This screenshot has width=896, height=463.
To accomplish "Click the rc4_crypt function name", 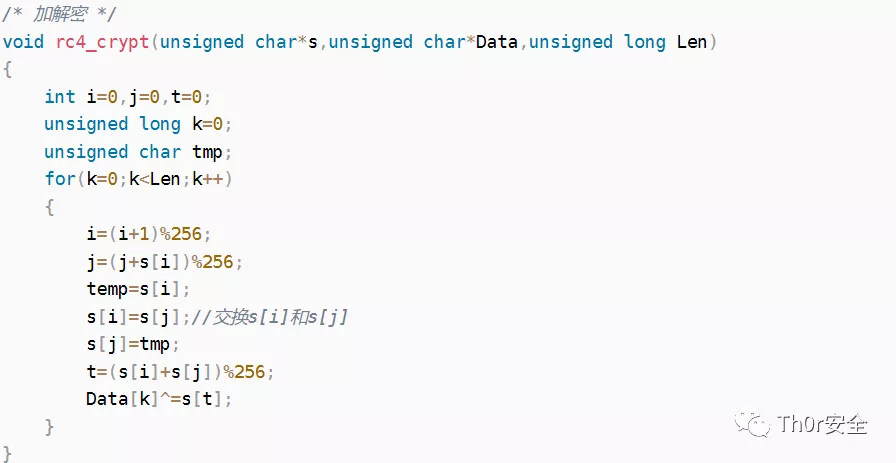I will tap(103, 42).
